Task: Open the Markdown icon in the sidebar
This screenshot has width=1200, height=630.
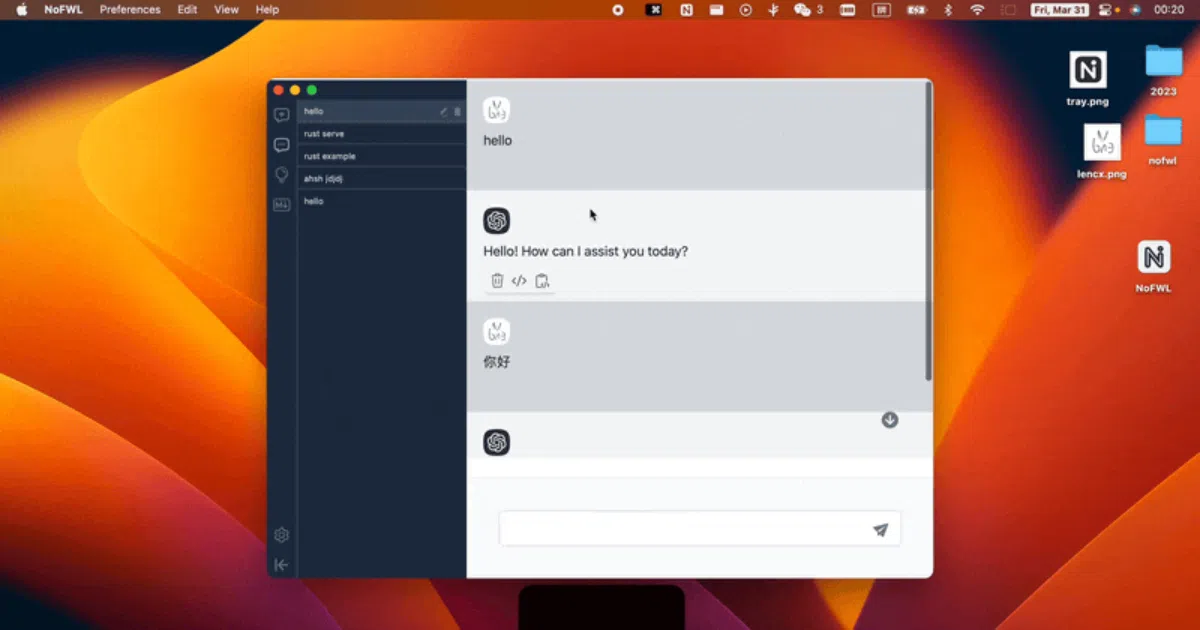Action: 281,205
